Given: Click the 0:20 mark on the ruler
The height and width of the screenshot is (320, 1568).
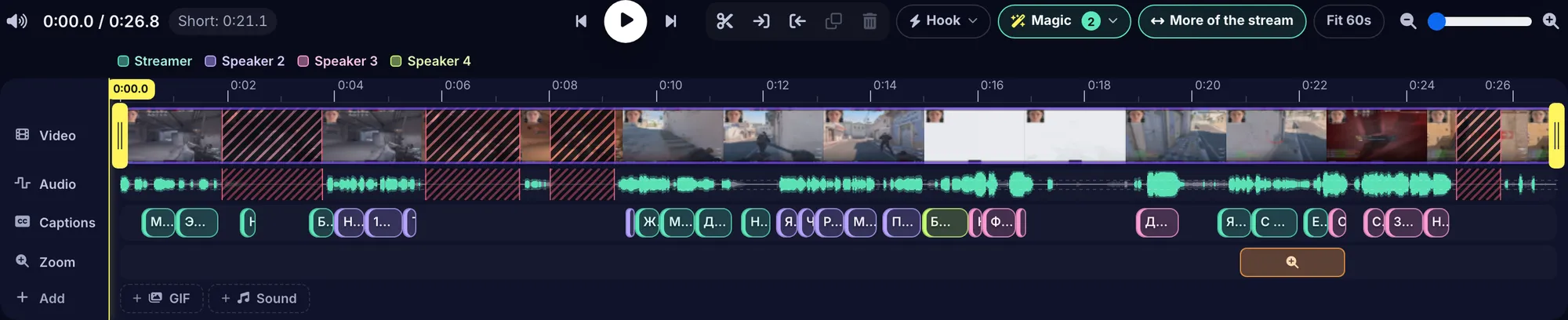Looking at the screenshot, I should pyautogui.click(x=1207, y=85).
